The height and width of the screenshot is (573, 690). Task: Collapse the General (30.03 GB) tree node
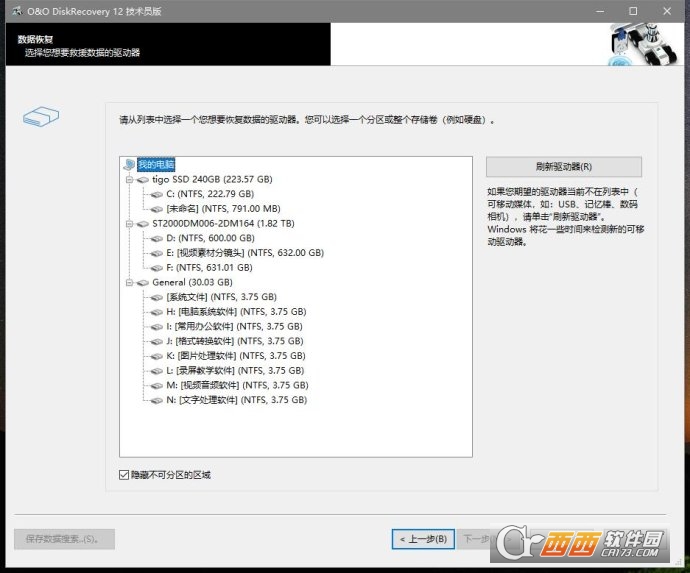(x=129, y=283)
